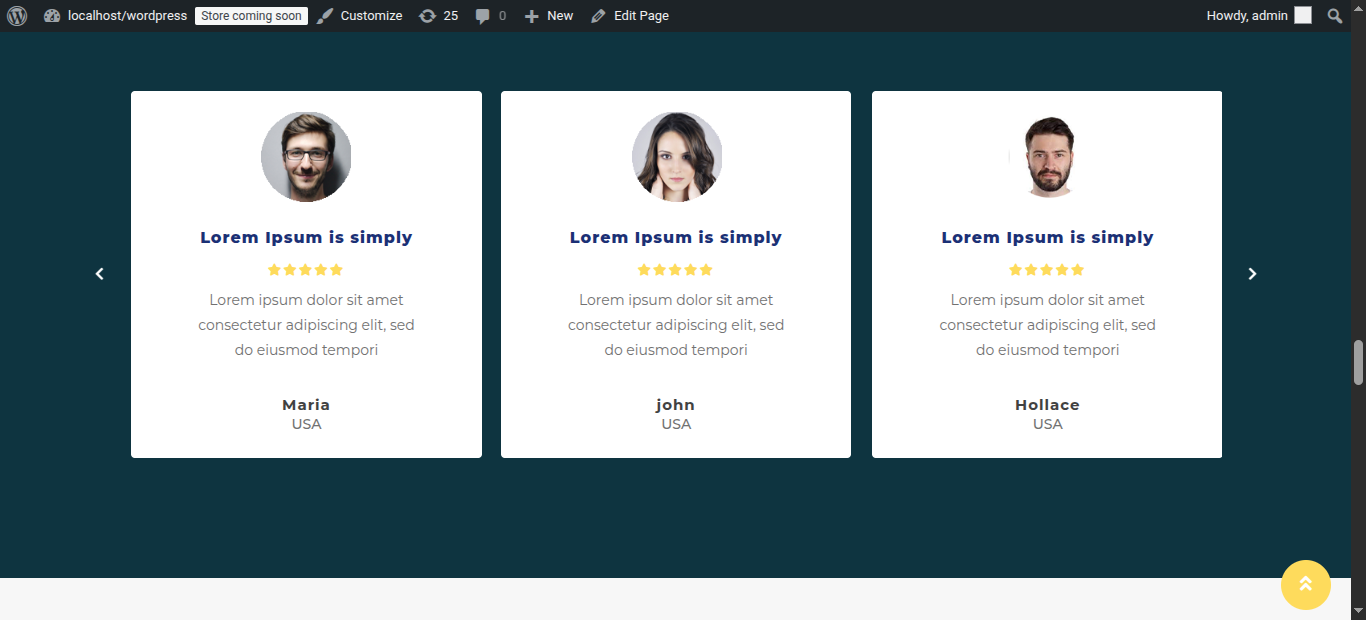Click the star rating in Maria's card
This screenshot has height=620, width=1366.
[306, 270]
